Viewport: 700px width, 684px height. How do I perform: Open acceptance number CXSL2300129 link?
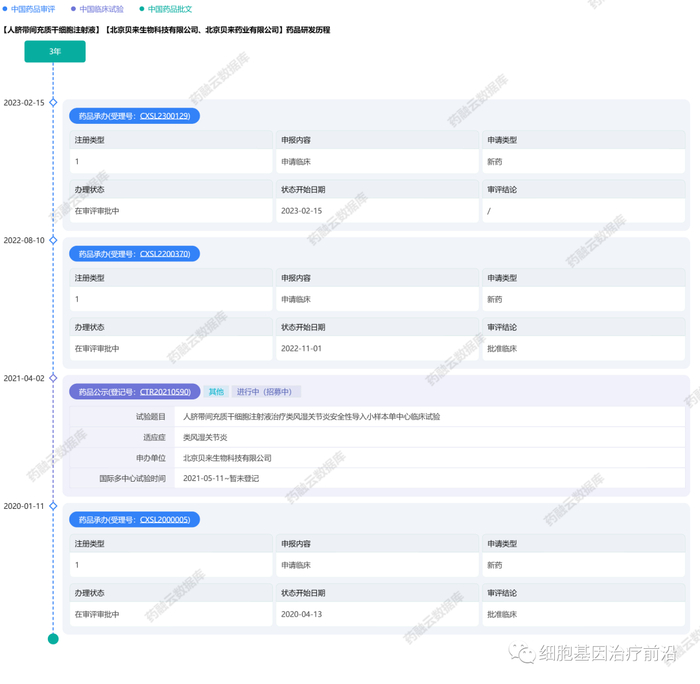pos(165,116)
